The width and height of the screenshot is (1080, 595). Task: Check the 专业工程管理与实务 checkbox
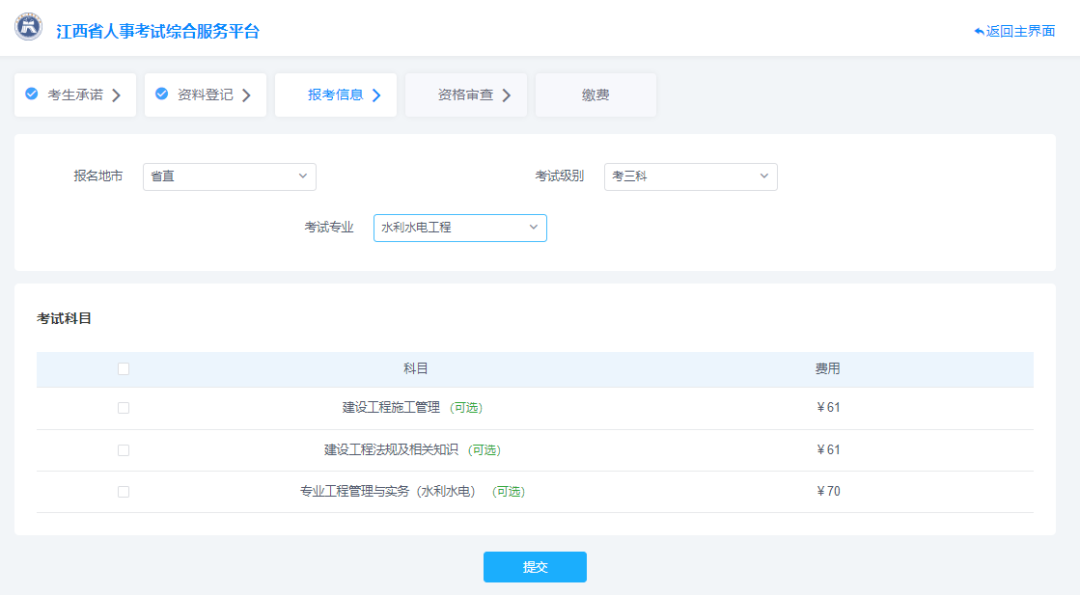123,492
